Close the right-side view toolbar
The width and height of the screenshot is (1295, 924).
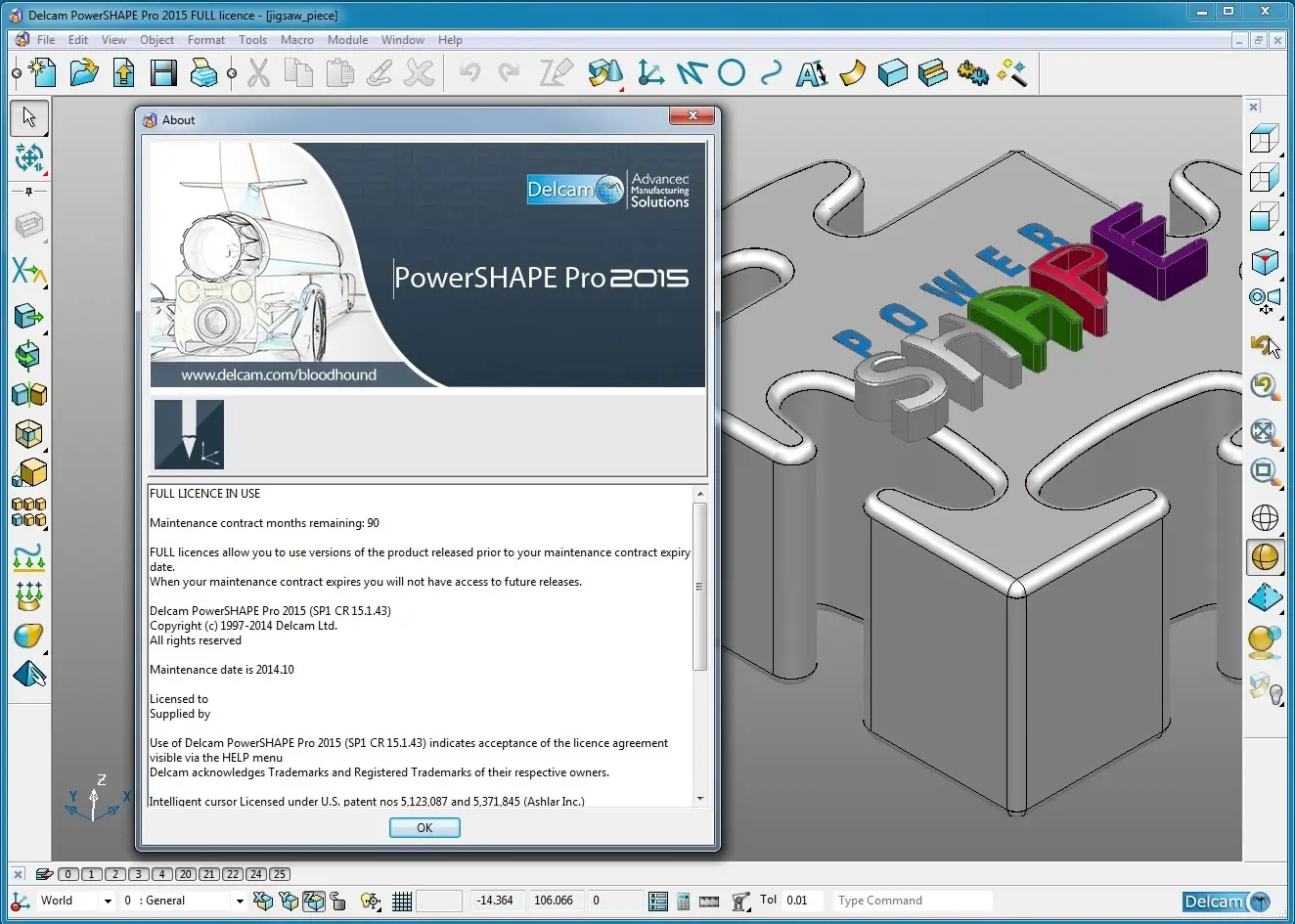[1254, 107]
